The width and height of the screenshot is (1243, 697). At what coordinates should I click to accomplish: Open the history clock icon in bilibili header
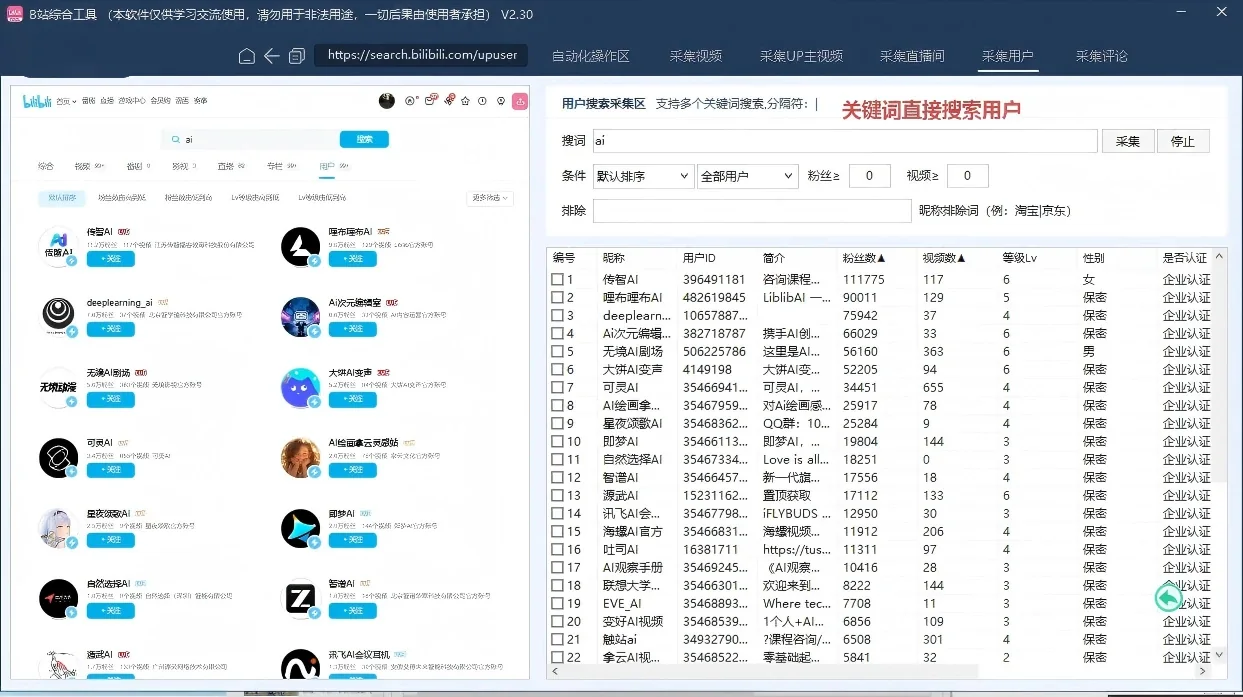pyautogui.click(x=483, y=100)
